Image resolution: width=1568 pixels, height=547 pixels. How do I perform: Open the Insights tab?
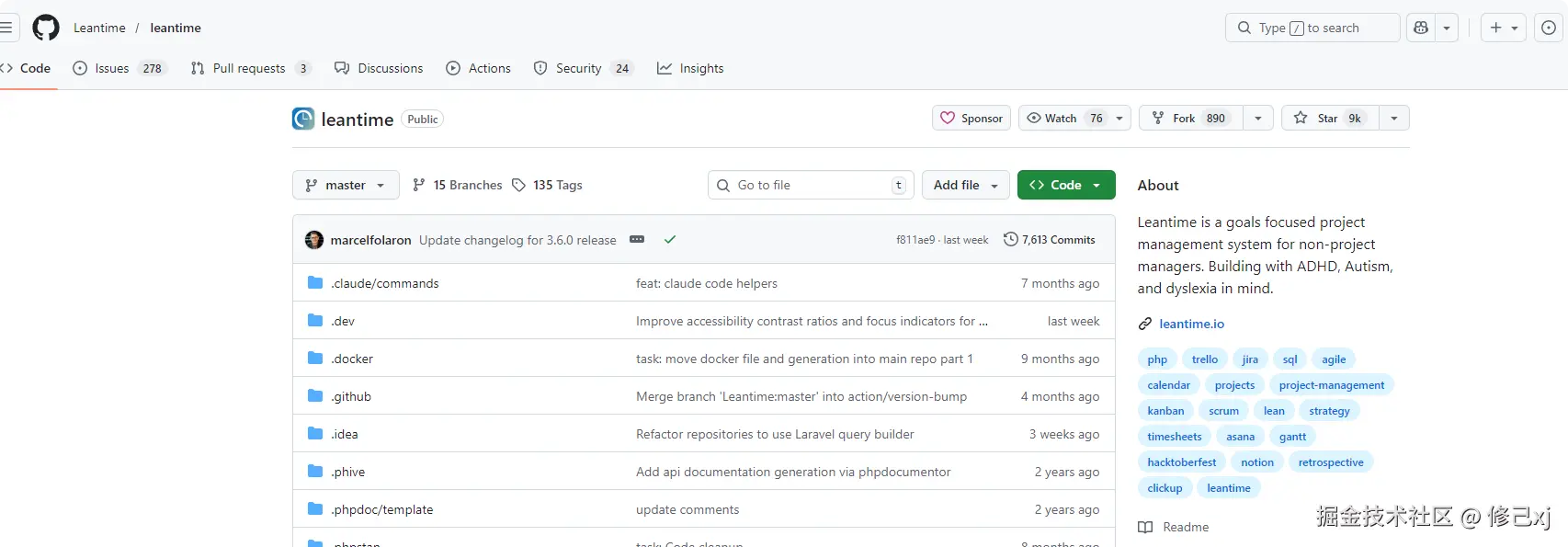(x=690, y=68)
